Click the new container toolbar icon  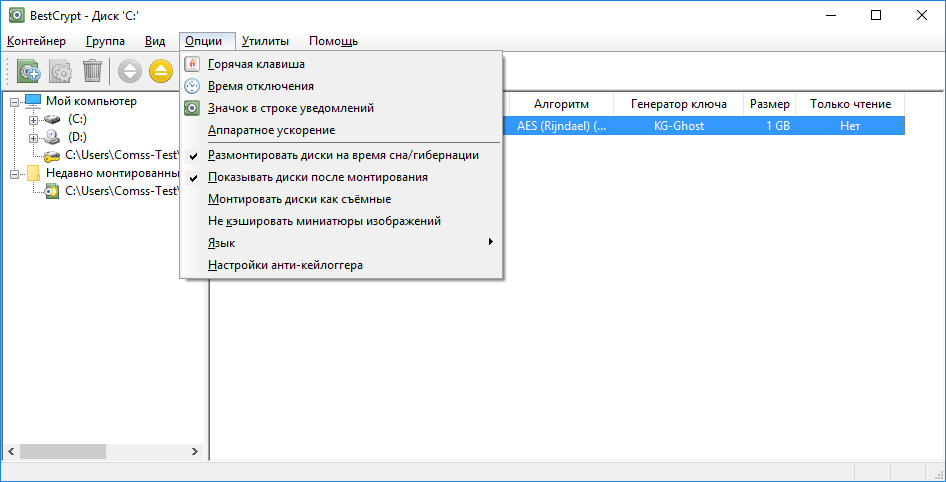click(x=28, y=72)
